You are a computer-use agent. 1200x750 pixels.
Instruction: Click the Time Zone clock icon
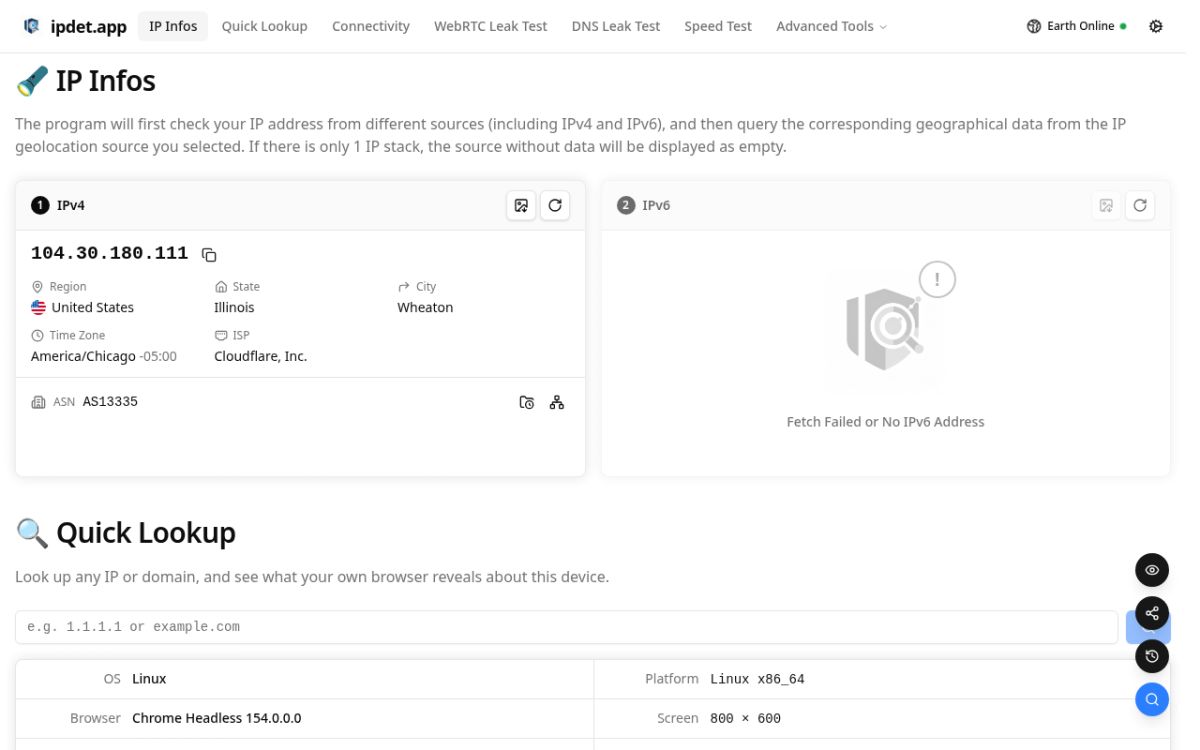[x=38, y=335]
